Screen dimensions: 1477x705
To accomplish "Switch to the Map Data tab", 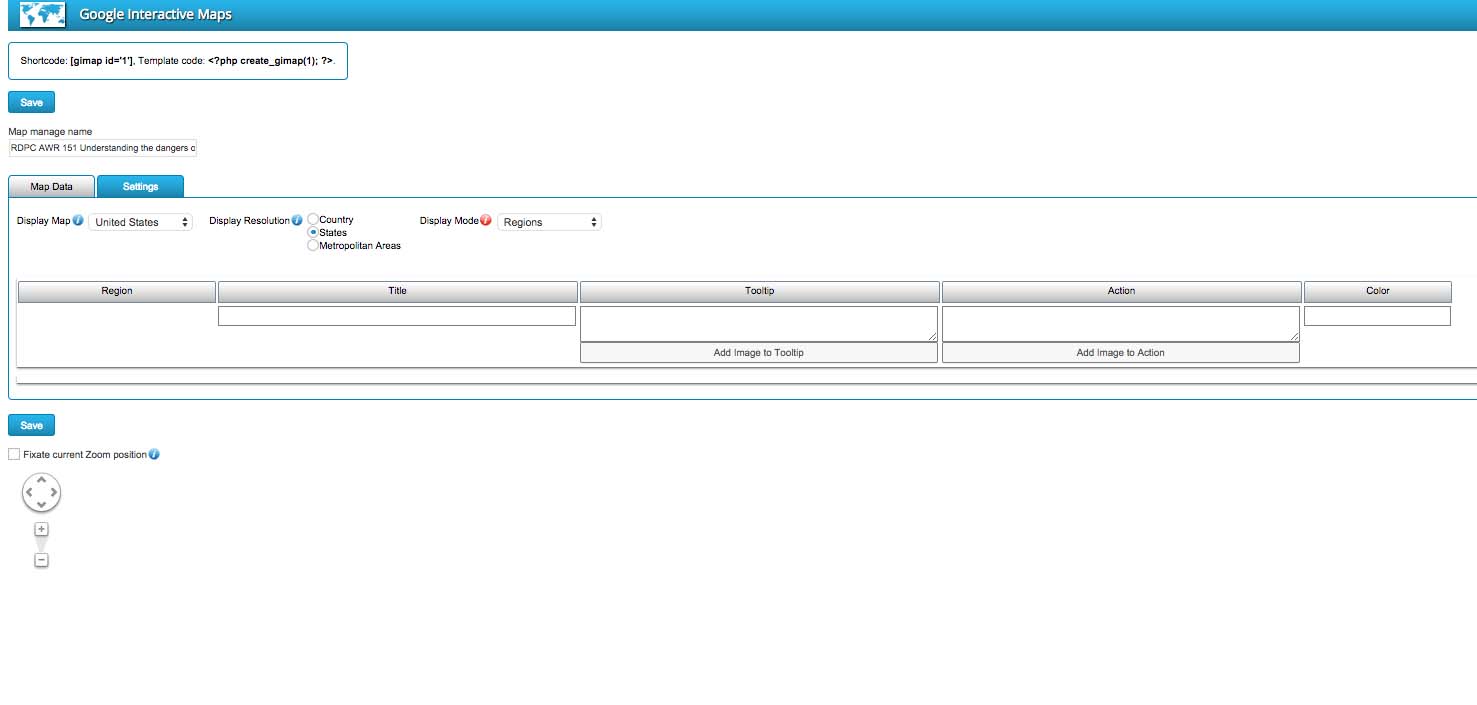I will pos(51,186).
